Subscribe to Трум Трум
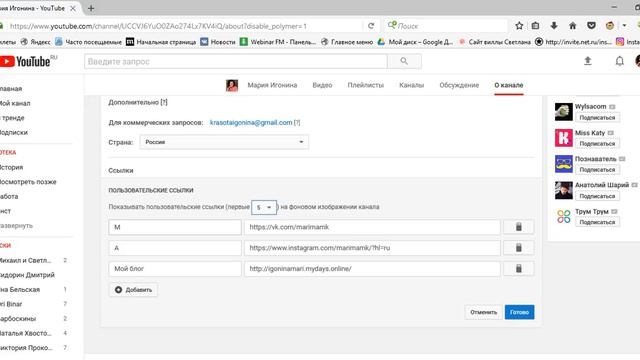This screenshot has width=640, height=360. click(597, 222)
